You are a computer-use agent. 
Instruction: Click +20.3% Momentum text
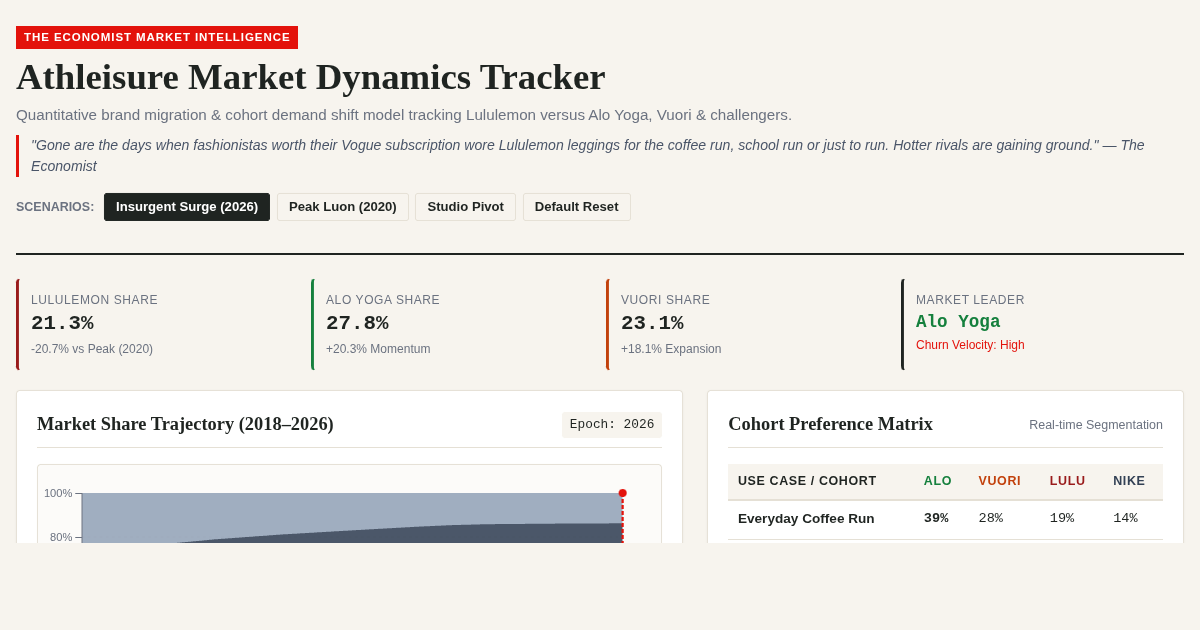(x=378, y=349)
